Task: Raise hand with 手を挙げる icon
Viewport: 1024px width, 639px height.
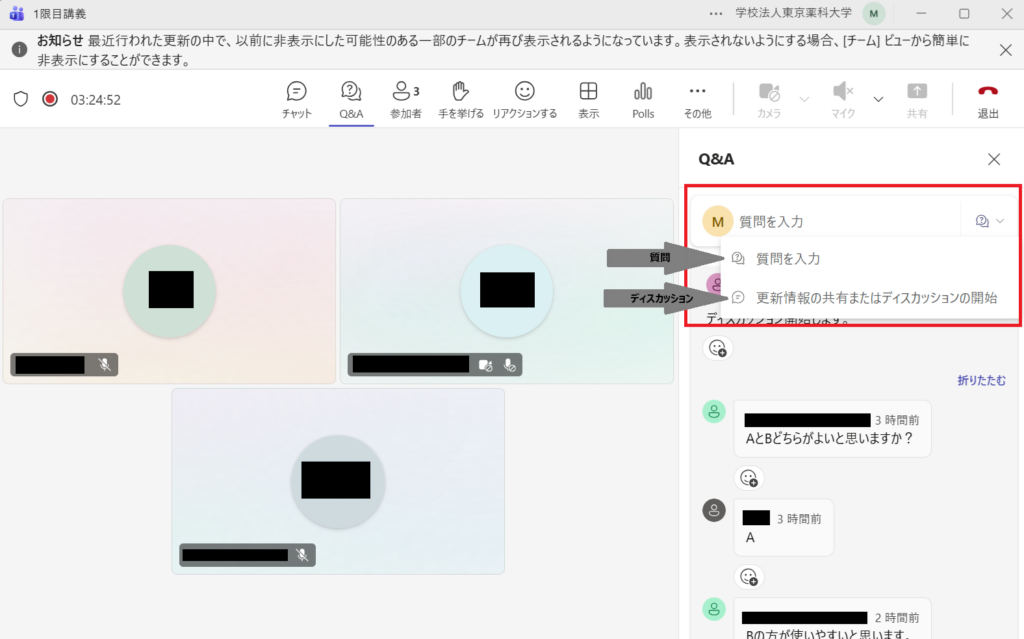Action: click(460, 100)
